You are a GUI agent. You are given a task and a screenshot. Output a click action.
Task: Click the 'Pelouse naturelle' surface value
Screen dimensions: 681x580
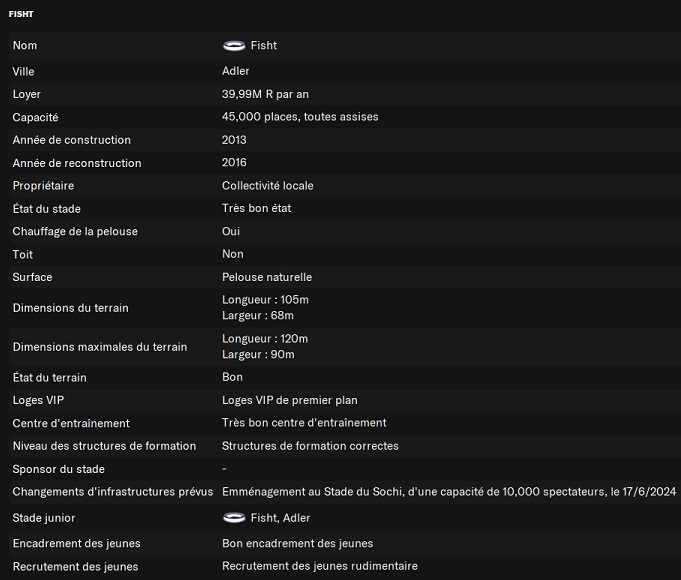267,277
